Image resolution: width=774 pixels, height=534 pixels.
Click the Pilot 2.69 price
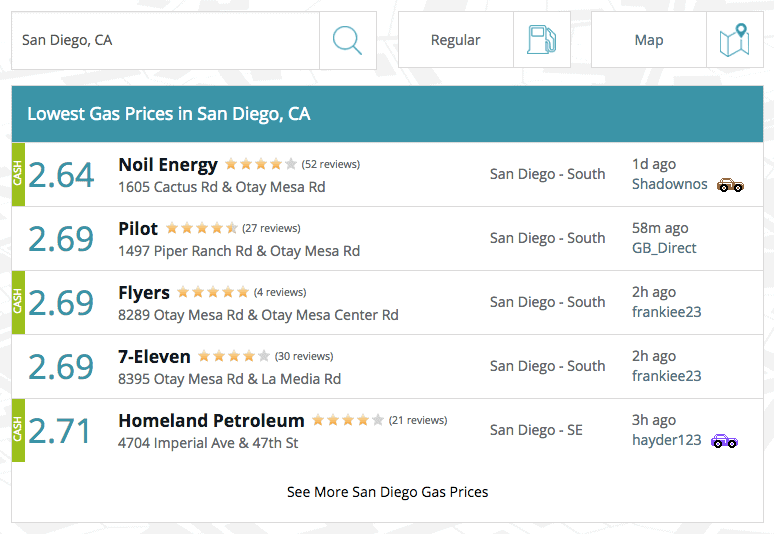(x=61, y=239)
